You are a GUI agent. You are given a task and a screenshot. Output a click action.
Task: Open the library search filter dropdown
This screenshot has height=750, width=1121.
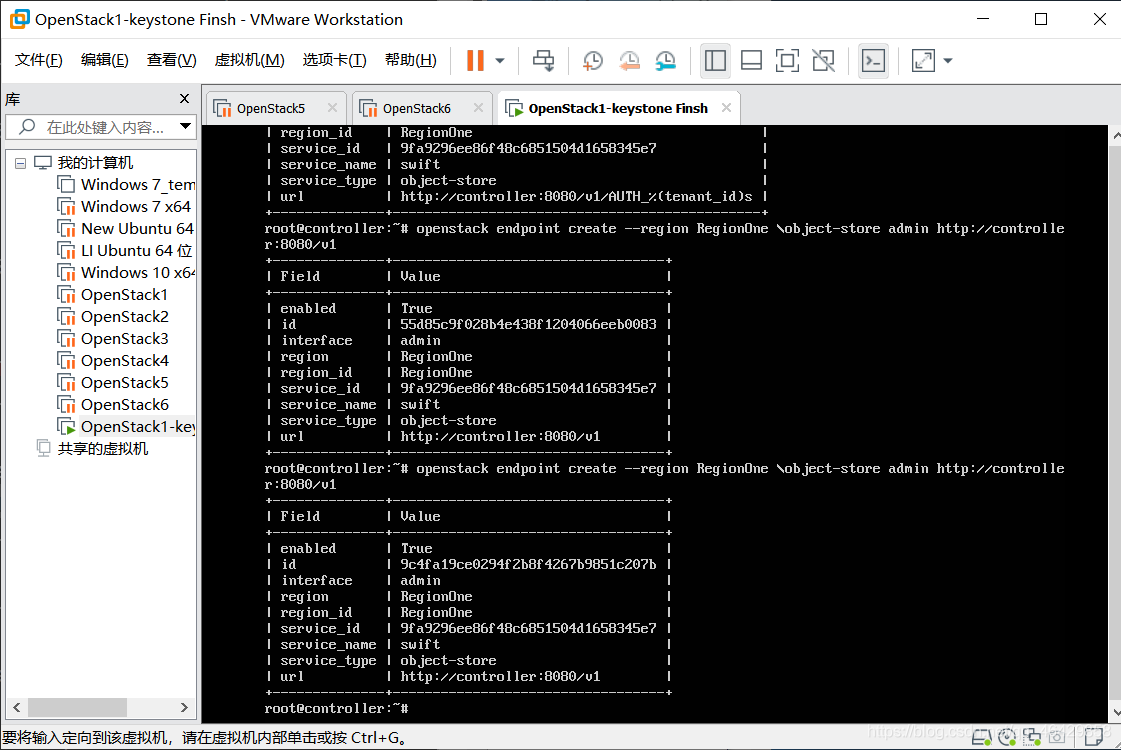click(185, 127)
